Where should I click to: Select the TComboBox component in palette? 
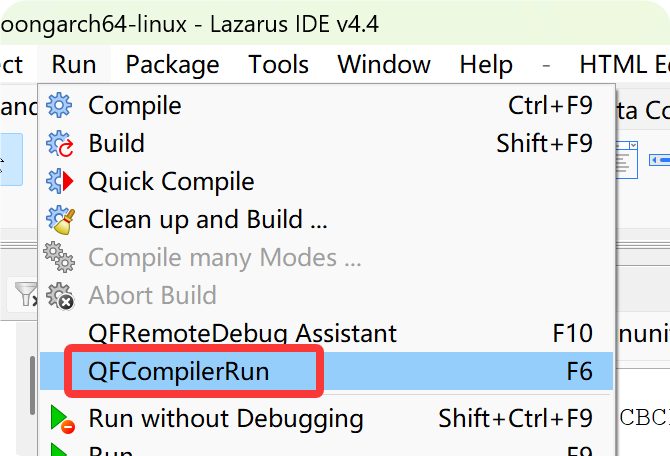[x=625, y=158]
